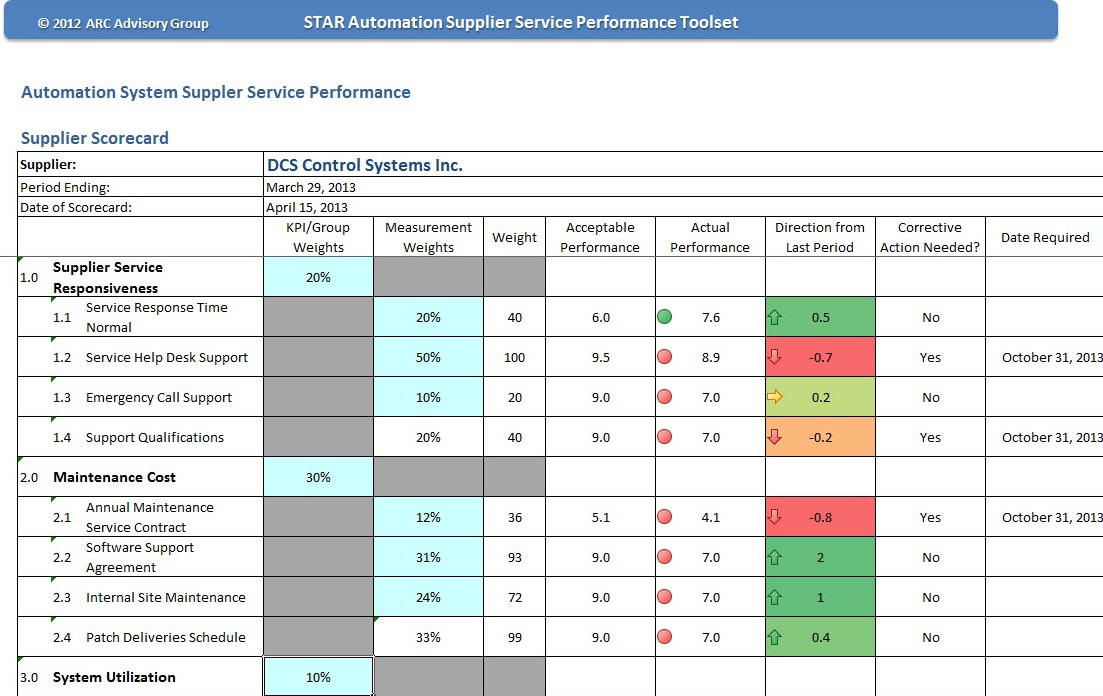This screenshot has width=1103, height=696.
Task: Click the down arrow in Support Qualifications row
Action: [x=773, y=437]
